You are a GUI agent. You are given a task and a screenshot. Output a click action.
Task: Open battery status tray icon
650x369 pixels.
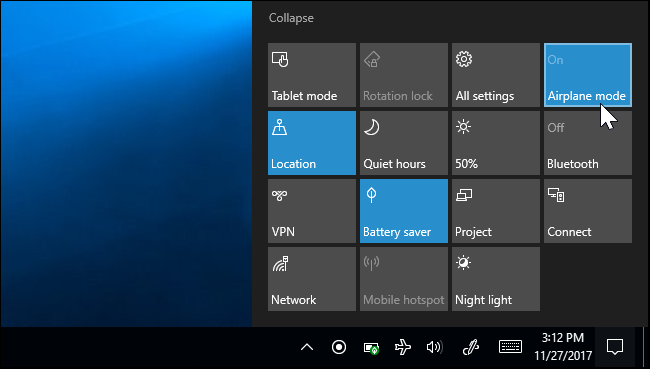(x=371, y=347)
